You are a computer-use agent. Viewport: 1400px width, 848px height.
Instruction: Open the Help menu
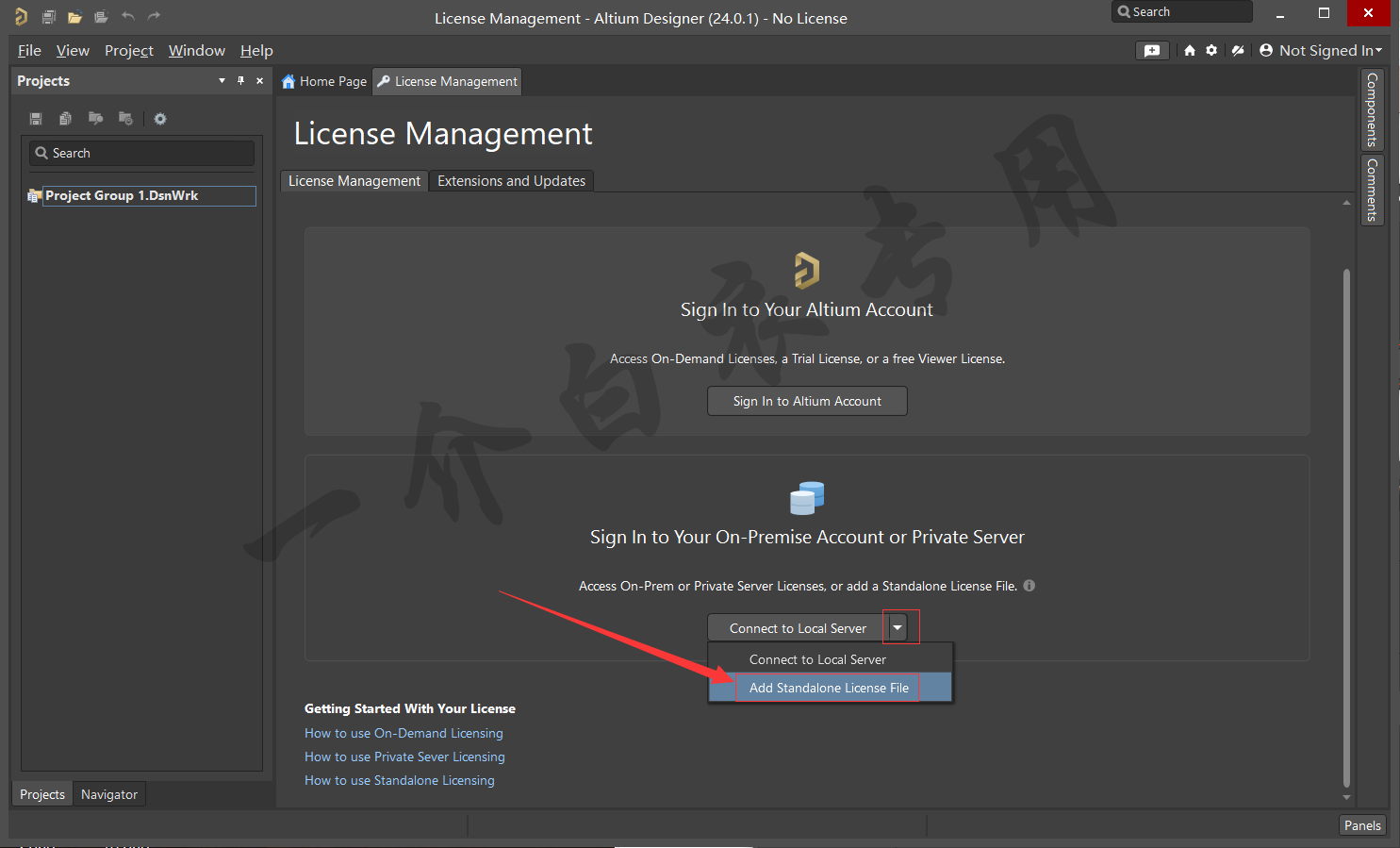click(x=256, y=51)
